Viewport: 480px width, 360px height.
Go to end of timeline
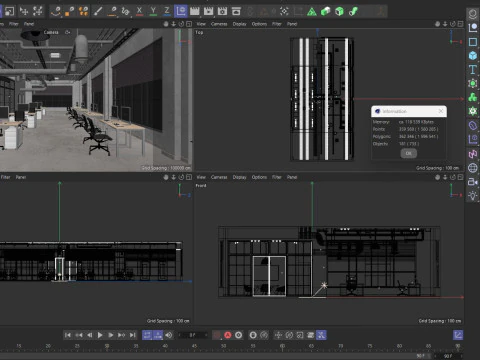point(132,335)
